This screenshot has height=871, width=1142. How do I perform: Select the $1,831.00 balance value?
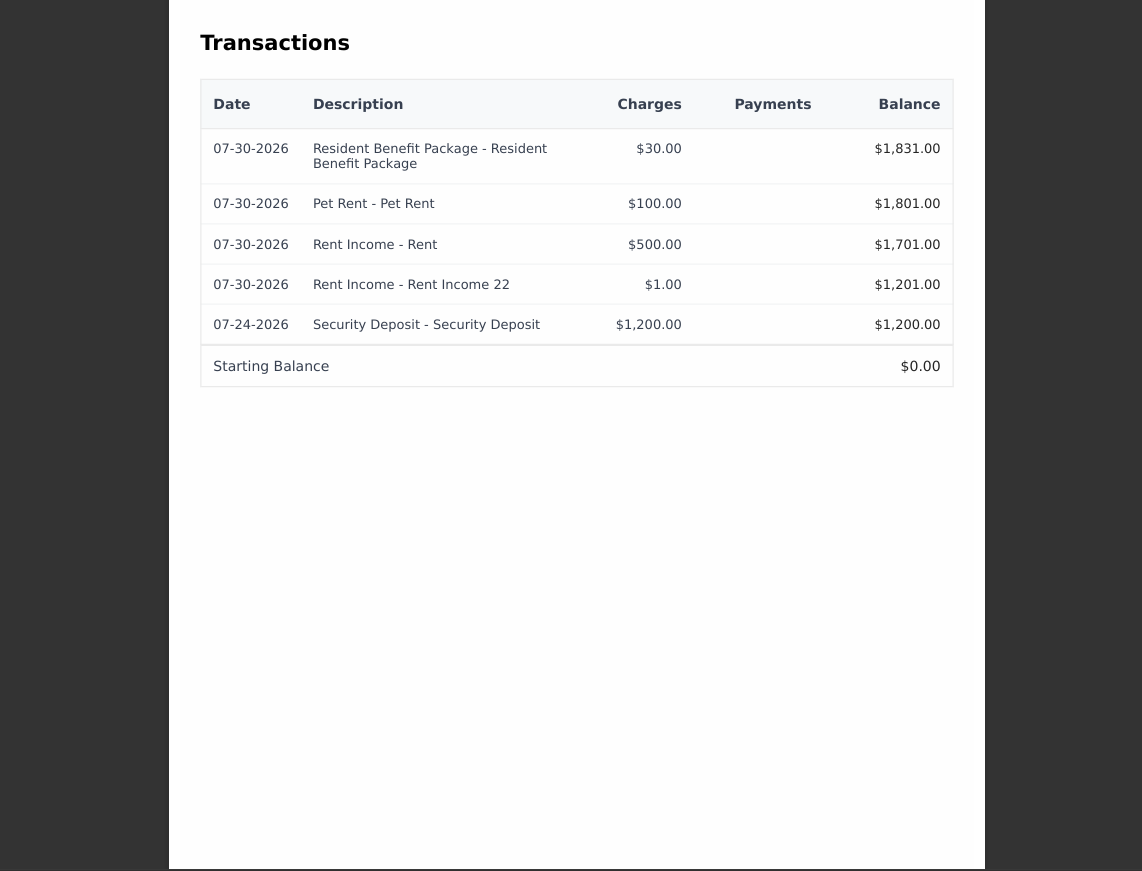click(907, 149)
